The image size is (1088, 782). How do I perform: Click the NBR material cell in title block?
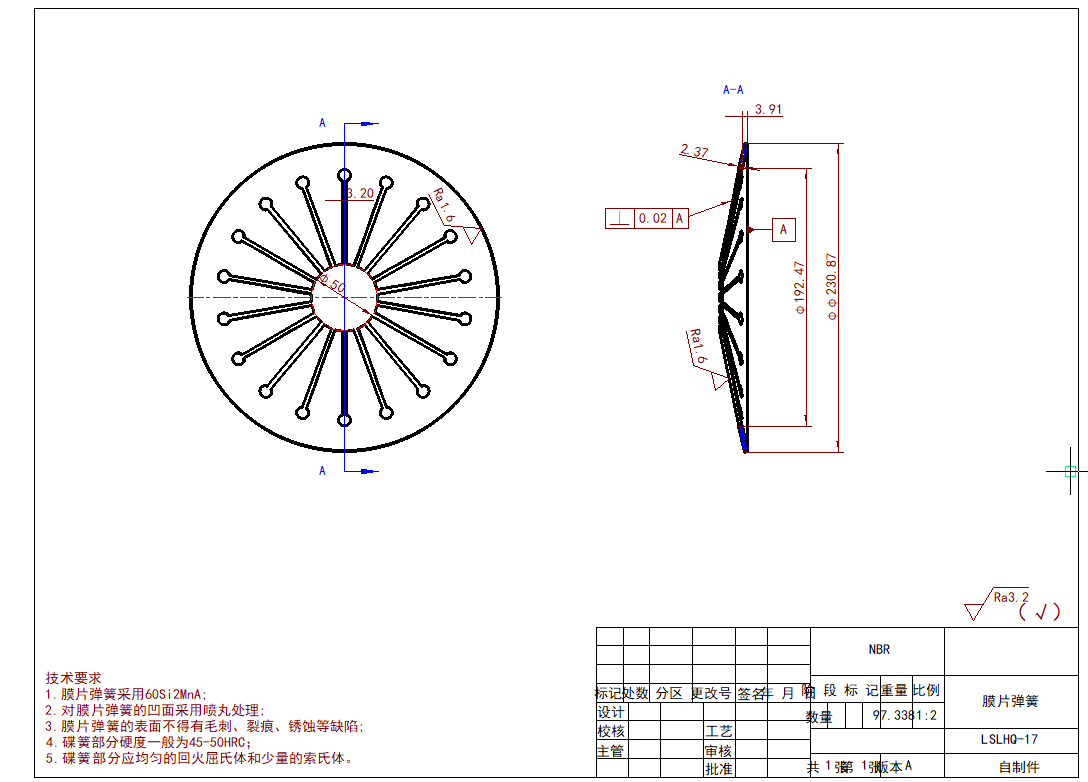point(878,650)
